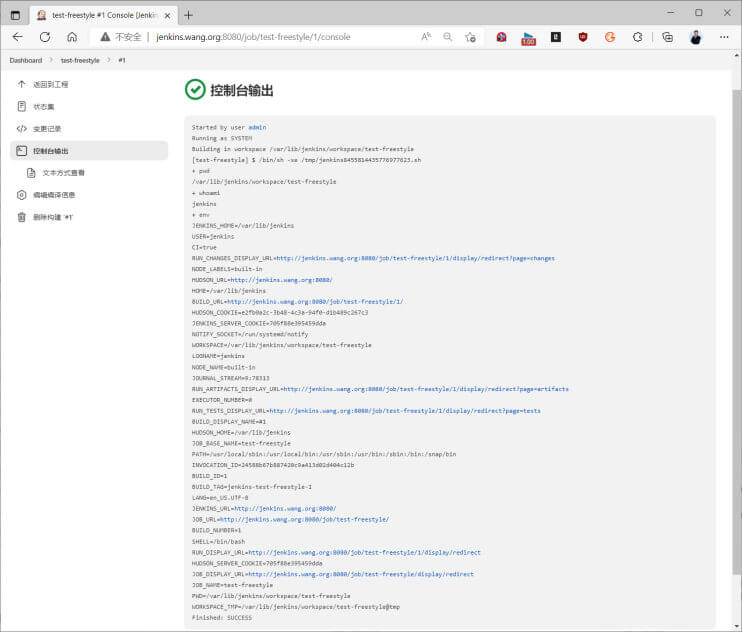Open RUN_TESTS_DISPLAY_URL link
The width and height of the screenshot is (742, 632).
(x=405, y=411)
